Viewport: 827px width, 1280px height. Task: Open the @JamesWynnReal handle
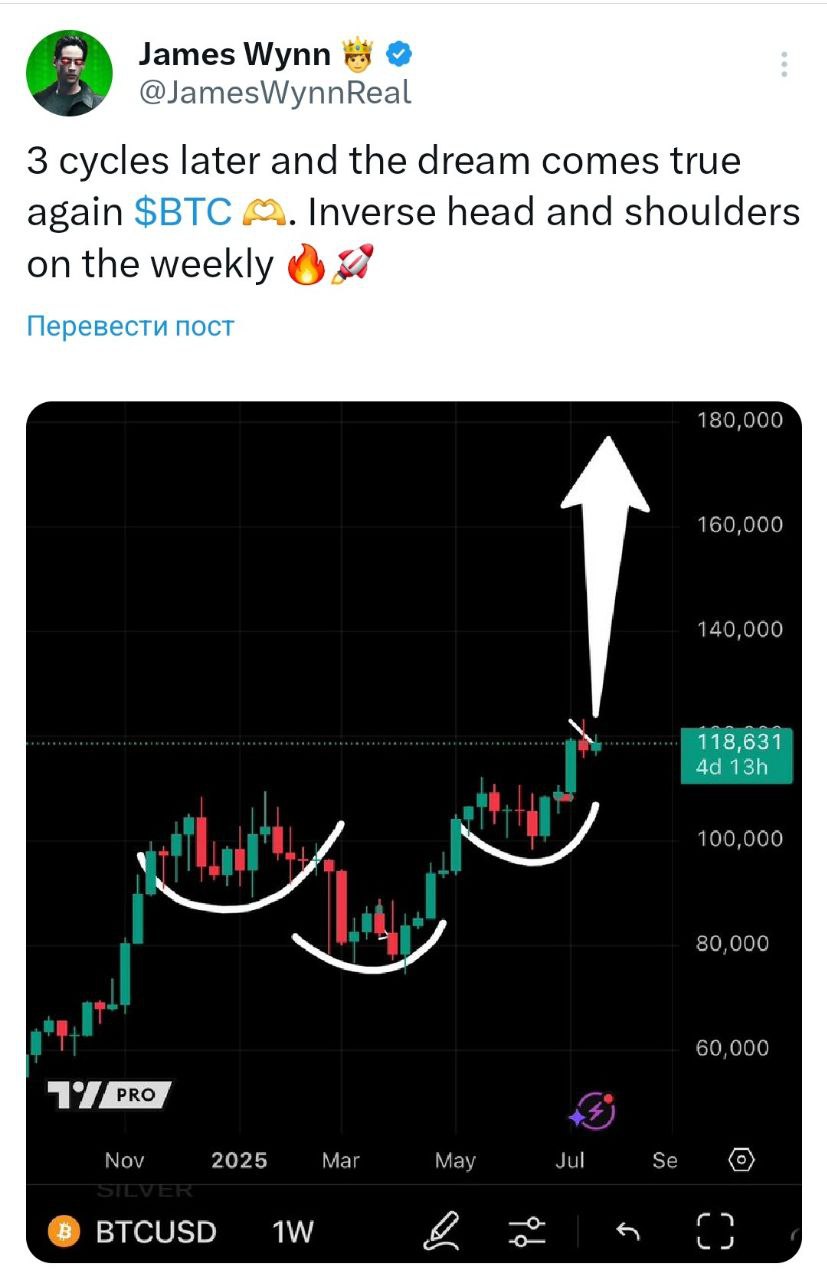(273, 93)
